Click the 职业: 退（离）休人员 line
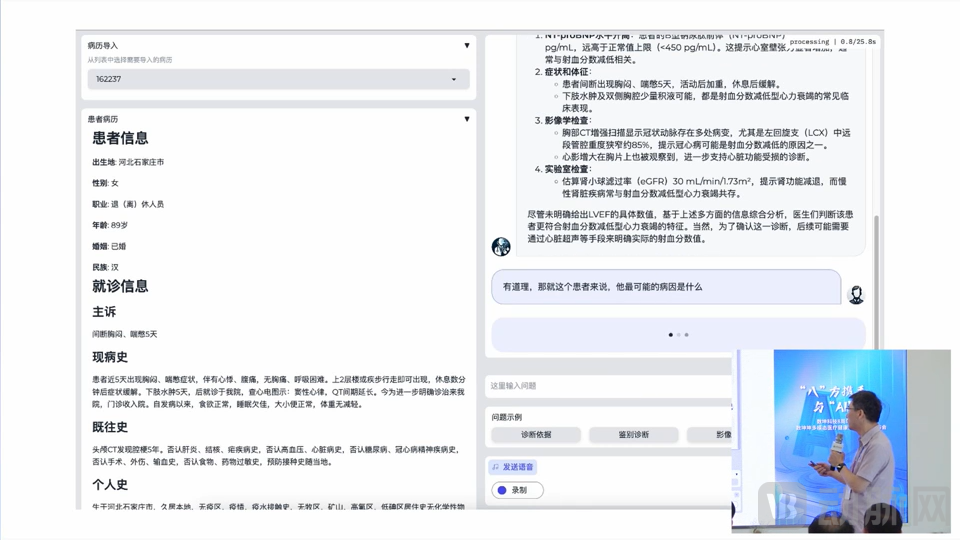This screenshot has height=540, width=960. 128,204
